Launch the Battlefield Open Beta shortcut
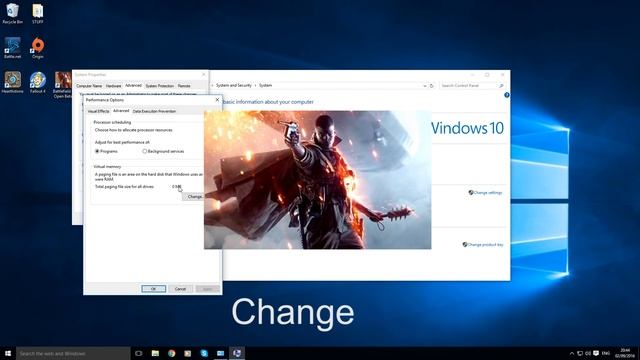 tap(62, 84)
